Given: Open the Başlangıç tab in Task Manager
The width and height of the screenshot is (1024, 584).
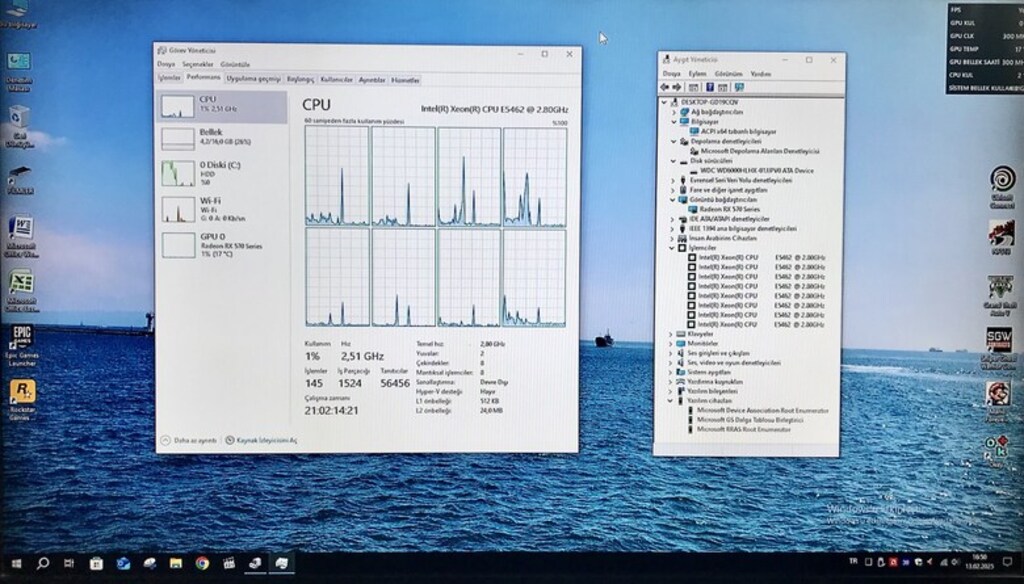Looking at the screenshot, I should pos(300,79).
